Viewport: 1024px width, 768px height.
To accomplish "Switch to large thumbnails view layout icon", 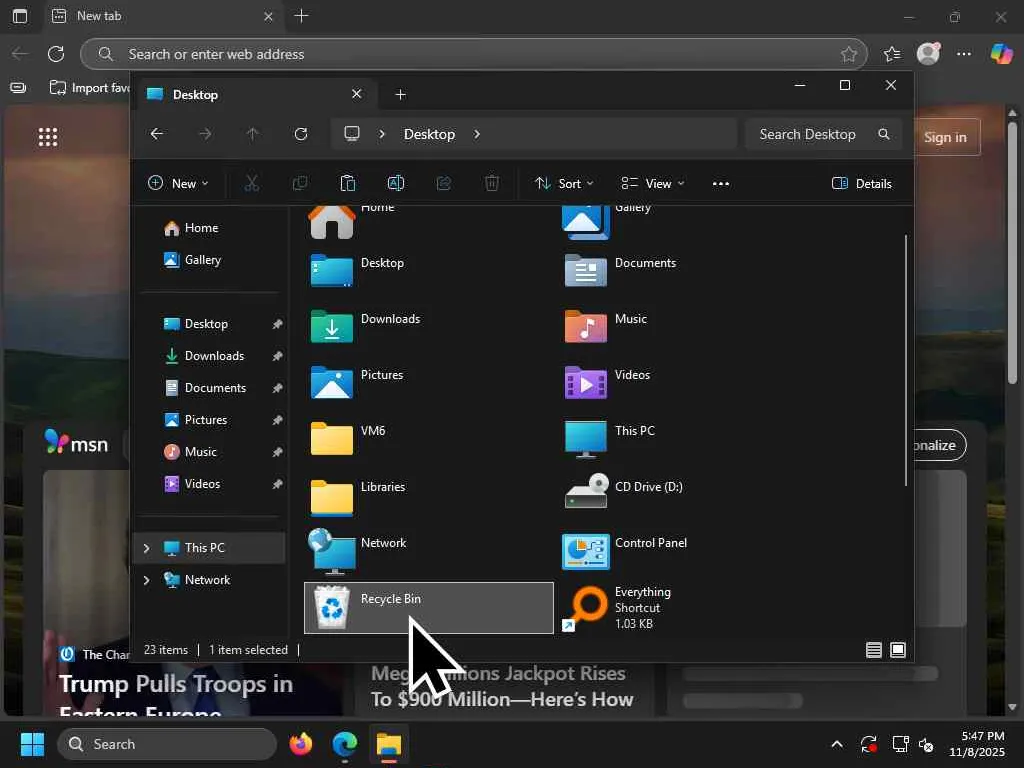I will pyautogui.click(x=898, y=650).
